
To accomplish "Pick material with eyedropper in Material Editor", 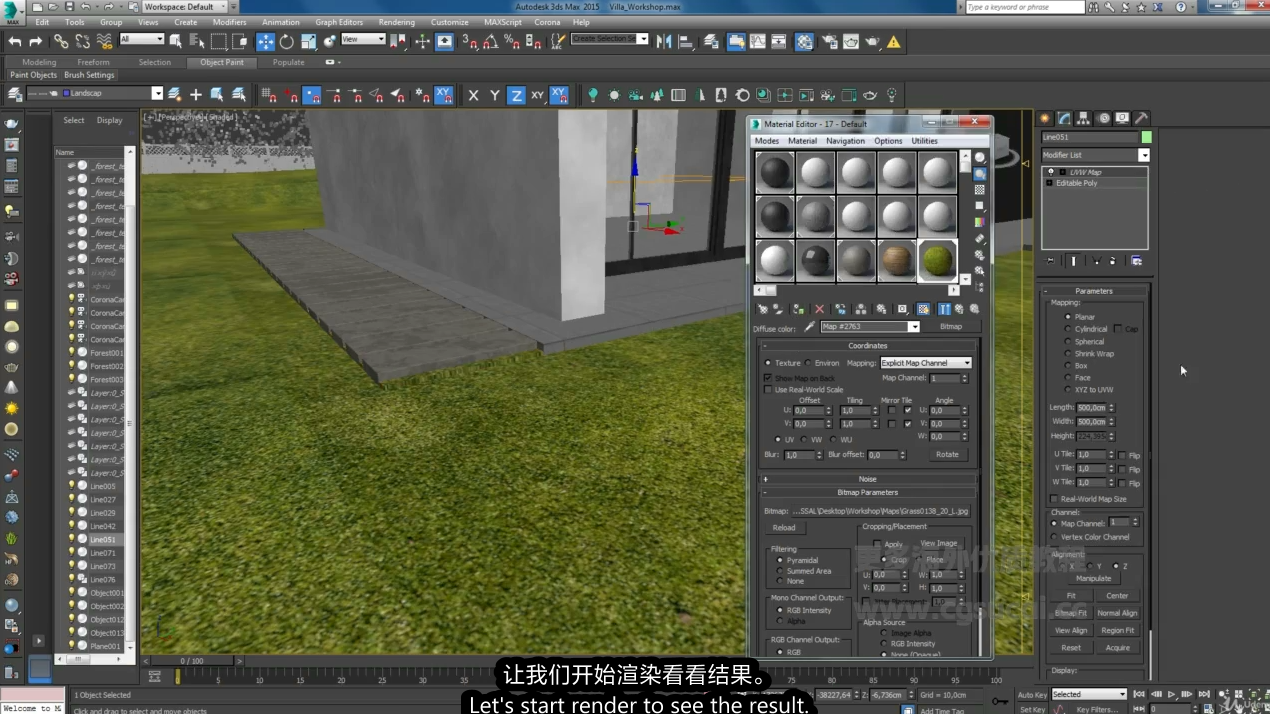I will (809, 327).
